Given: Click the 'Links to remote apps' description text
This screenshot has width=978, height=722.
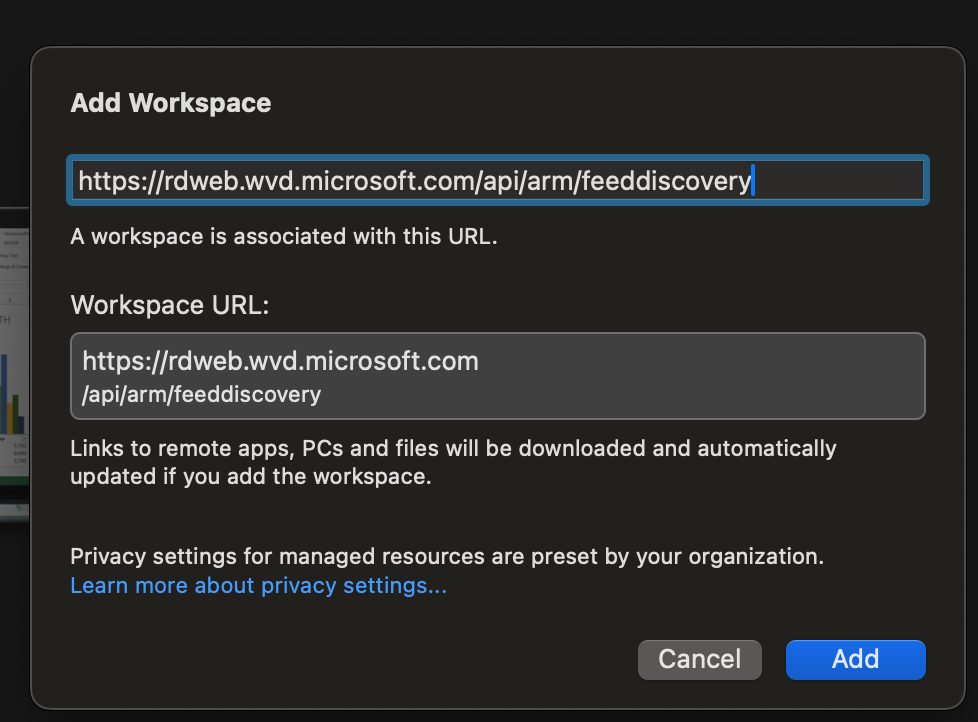Looking at the screenshot, I should 453,462.
